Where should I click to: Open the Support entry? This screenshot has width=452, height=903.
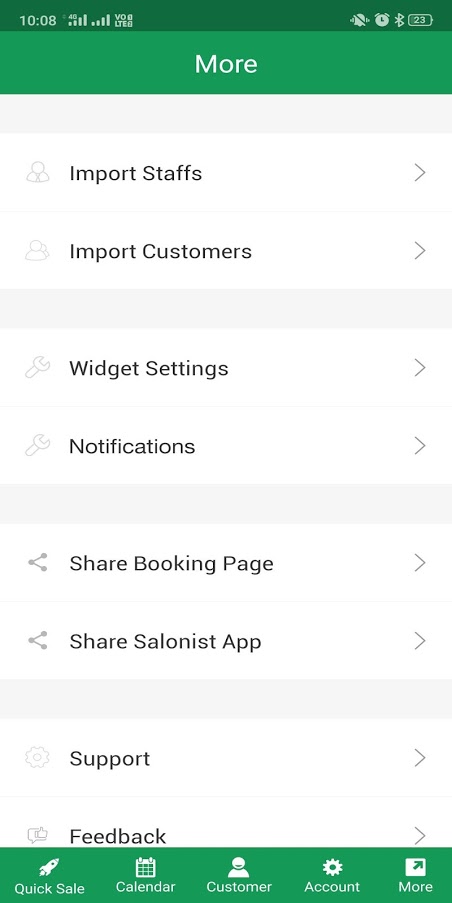coord(226,758)
